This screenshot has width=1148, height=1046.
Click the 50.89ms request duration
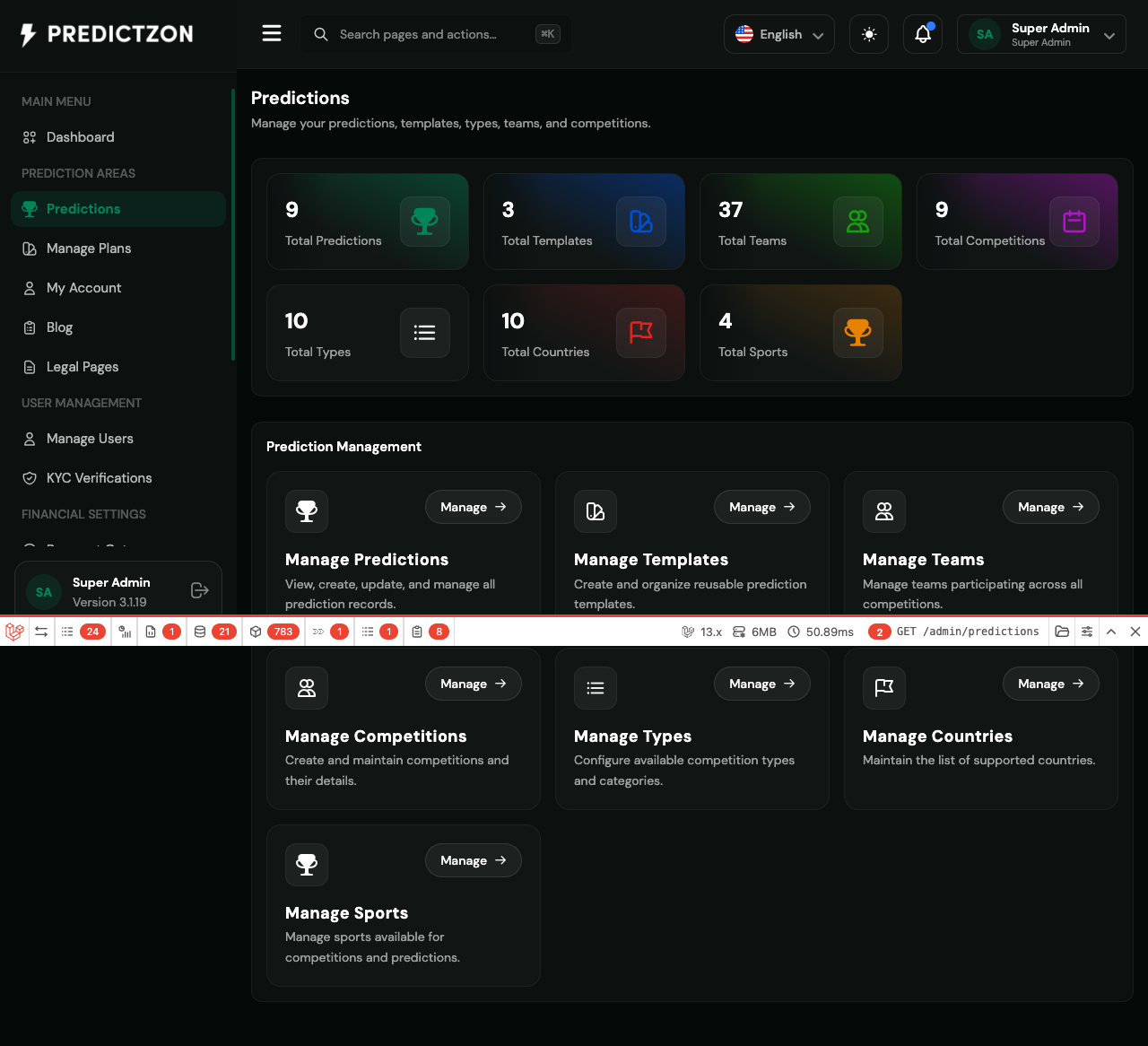(x=821, y=632)
